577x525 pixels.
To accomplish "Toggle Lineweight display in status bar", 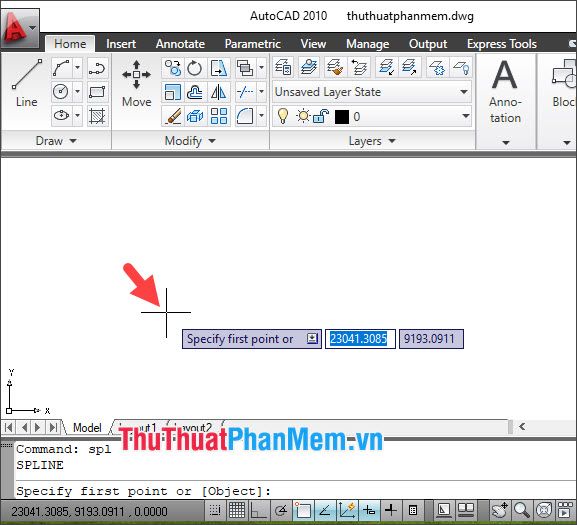I will [x=391, y=510].
